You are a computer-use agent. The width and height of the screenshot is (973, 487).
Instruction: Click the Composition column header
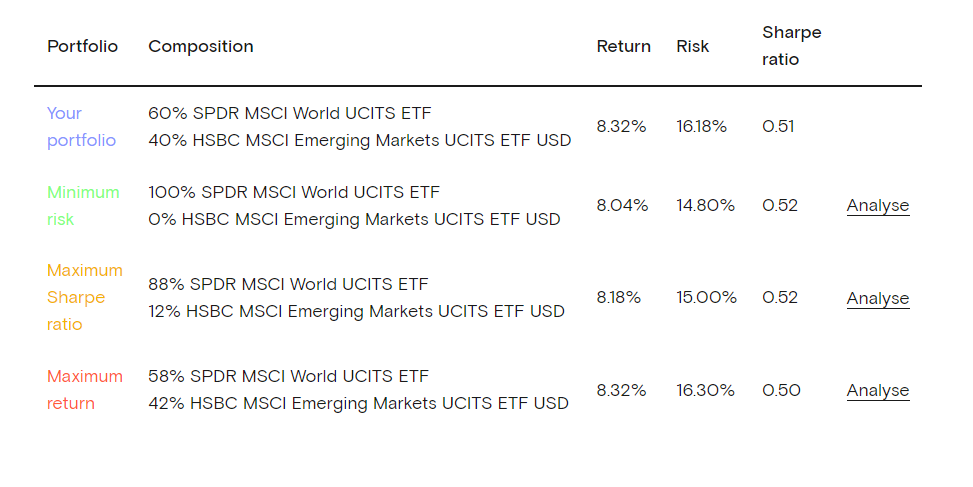click(200, 47)
